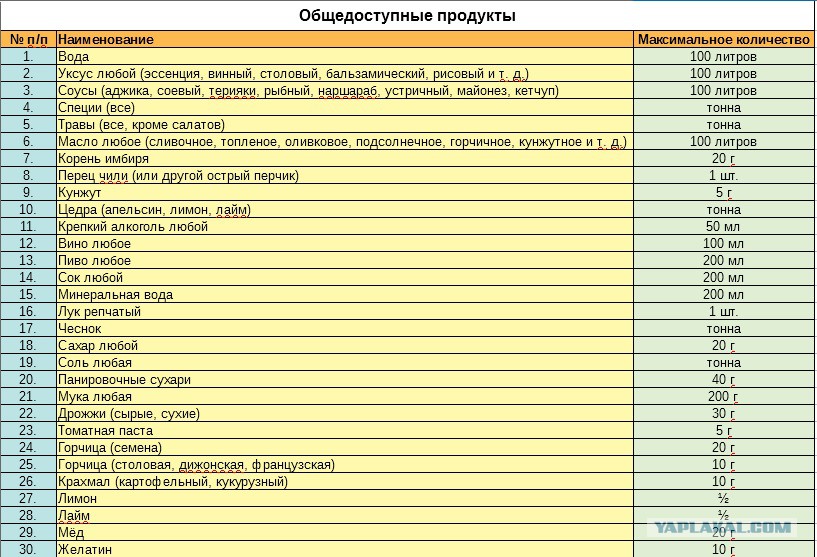Screen dimensions: 817x557
Task: Select the cell starting with 'Соусы (аджика'
Action: tap(345, 91)
